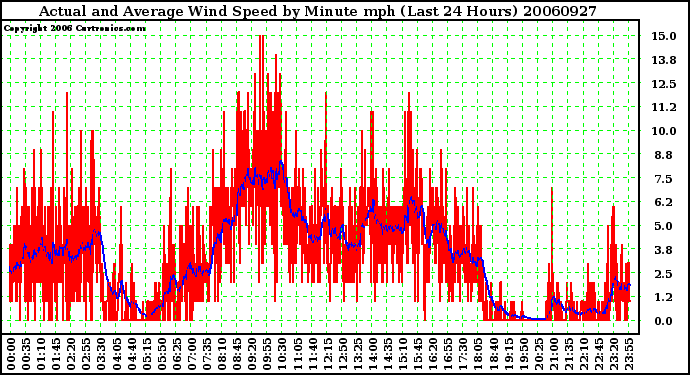Viewport: 690px width, 375px height.
Task: Click the 08:45 time axis label
Action: pos(237,354)
